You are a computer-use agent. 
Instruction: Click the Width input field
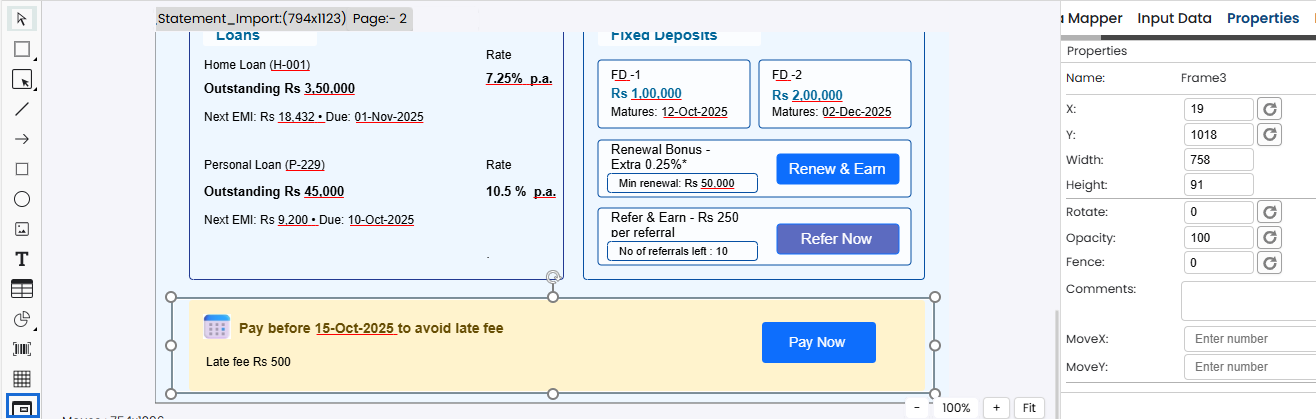(x=1218, y=160)
